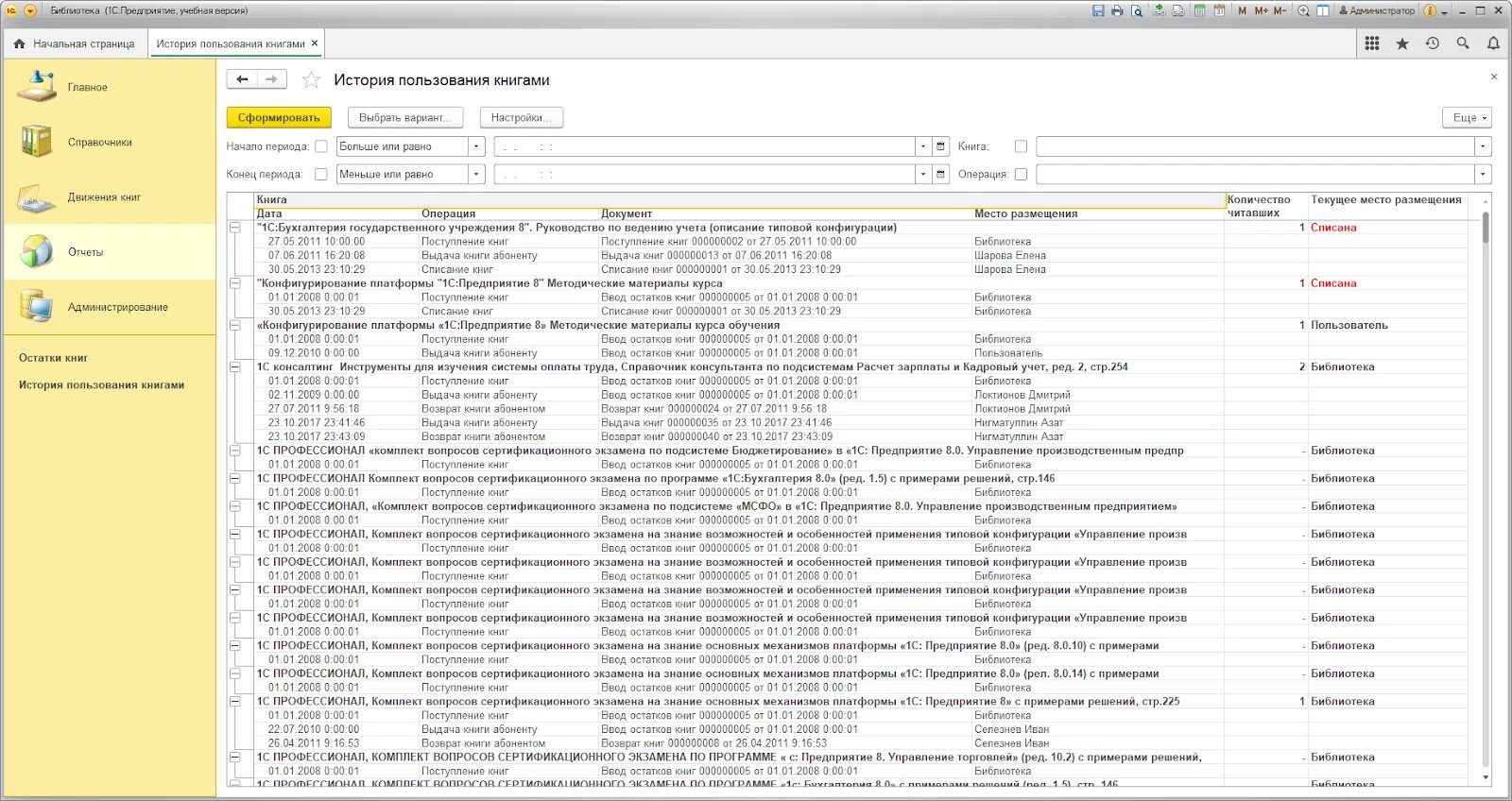The image size is (1512, 801).
Task: Open the functions menu grid icon
Action: click(x=1372, y=43)
